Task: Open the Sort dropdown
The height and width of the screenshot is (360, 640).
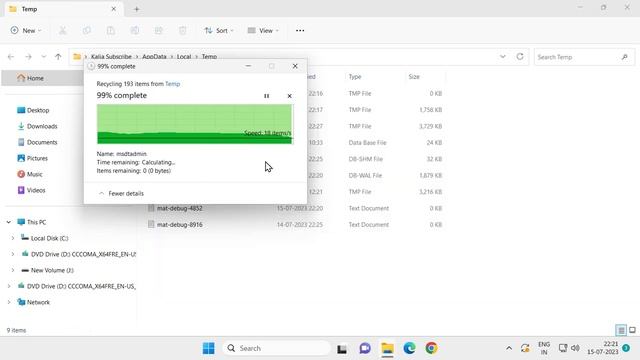Action: coord(219,31)
